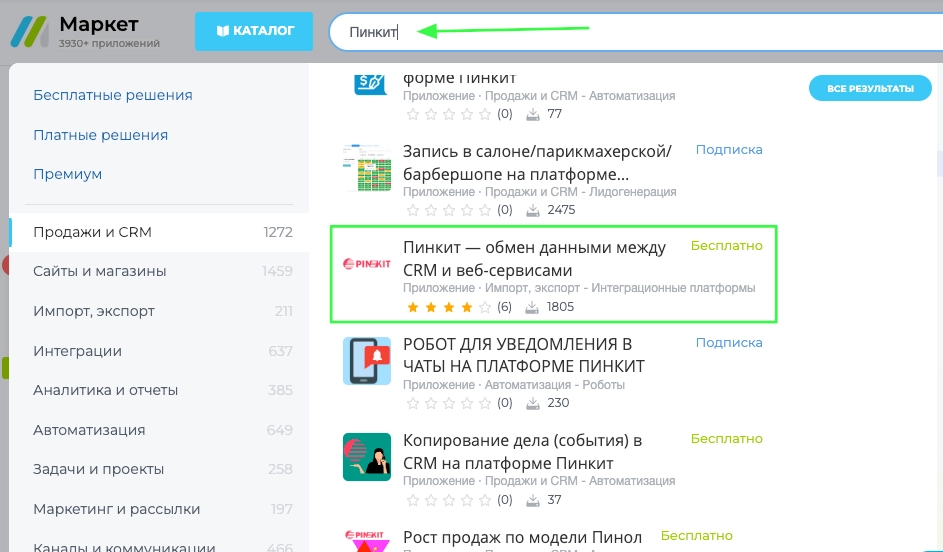Click the Маркет logo icon
The height and width of the screenshot is (552, 943).
point(29,31)
